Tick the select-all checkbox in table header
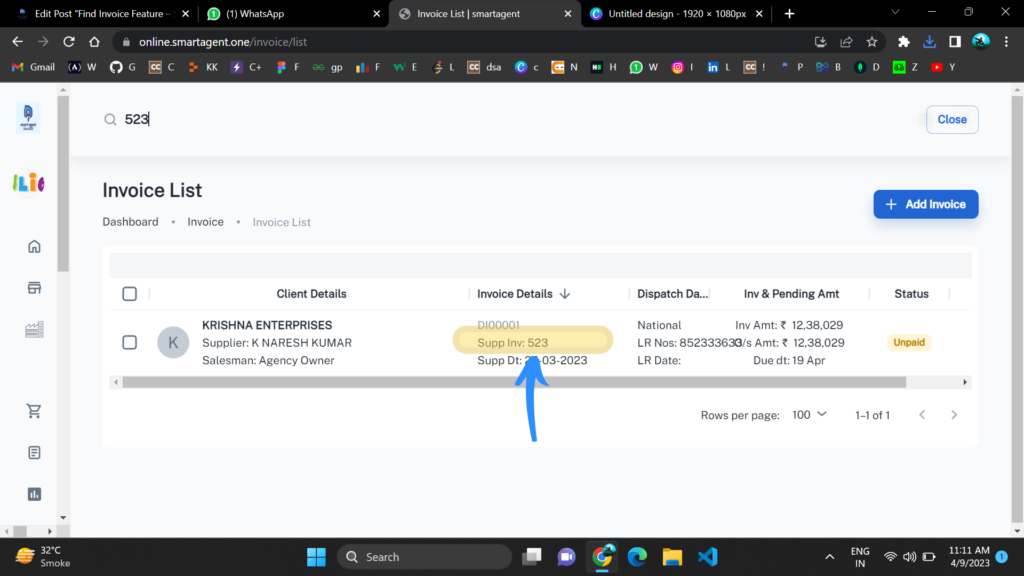 point(129,294)
